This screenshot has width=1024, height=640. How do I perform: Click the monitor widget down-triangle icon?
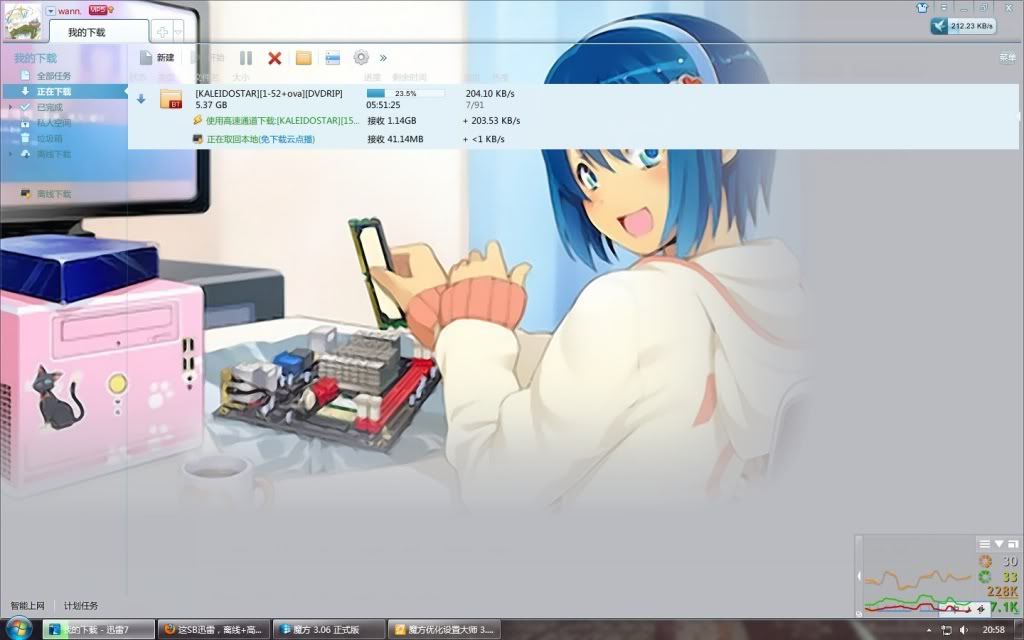(999, 544)
